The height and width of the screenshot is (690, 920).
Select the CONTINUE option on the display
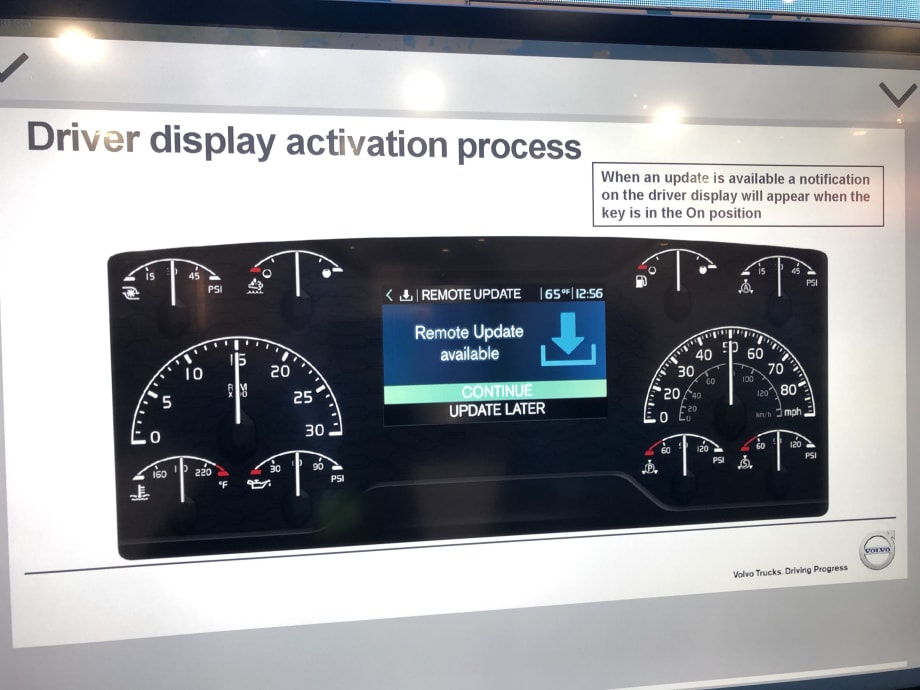(x=497, y=391)
